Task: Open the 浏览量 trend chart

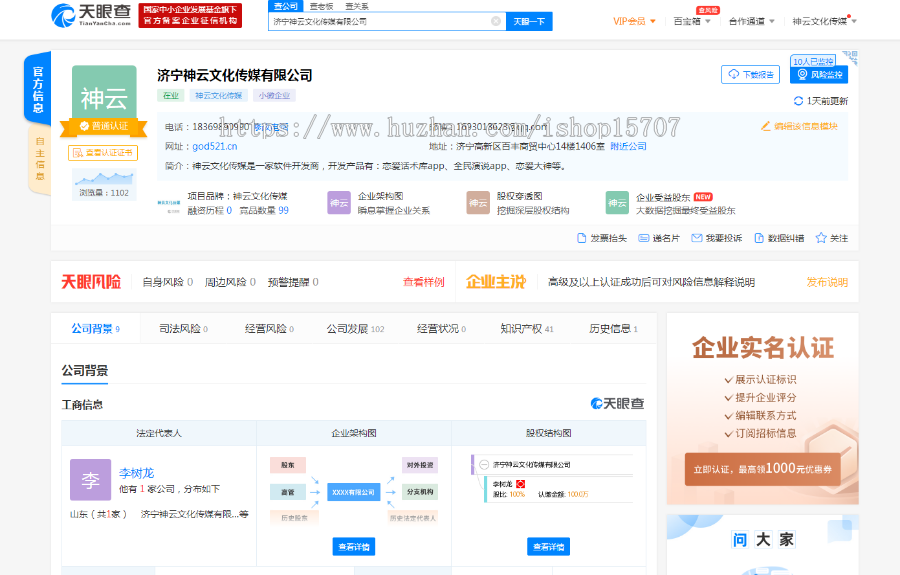Action: (x=104, y=184)
